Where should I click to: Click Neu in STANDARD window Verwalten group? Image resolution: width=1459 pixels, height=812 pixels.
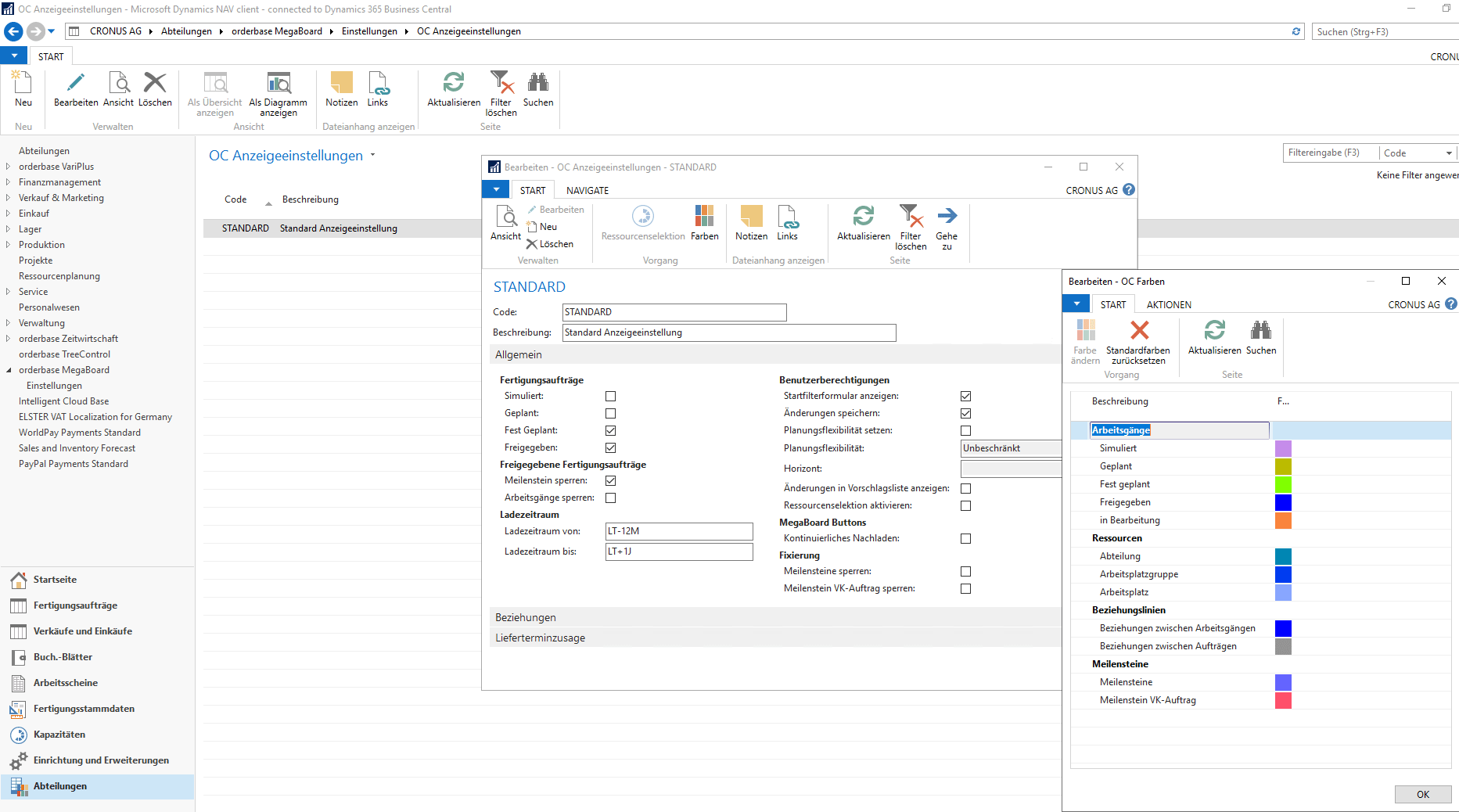pyautogui.click(x=541, y=227)
